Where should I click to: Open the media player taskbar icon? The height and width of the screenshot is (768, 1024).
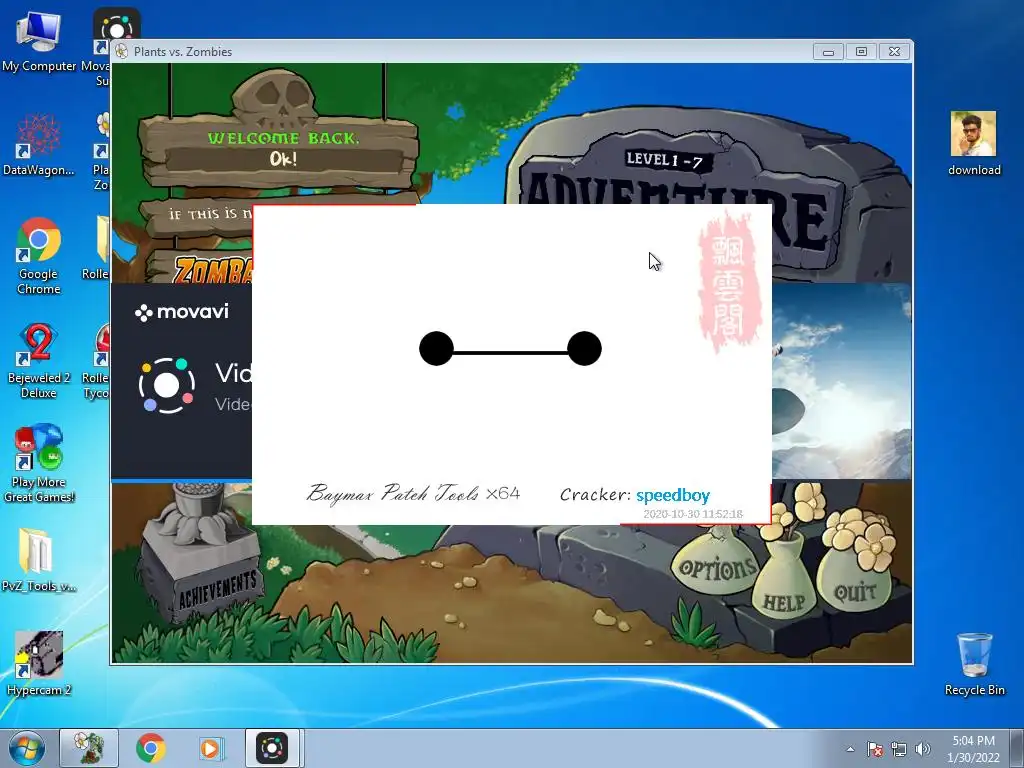tap(211, 748)
